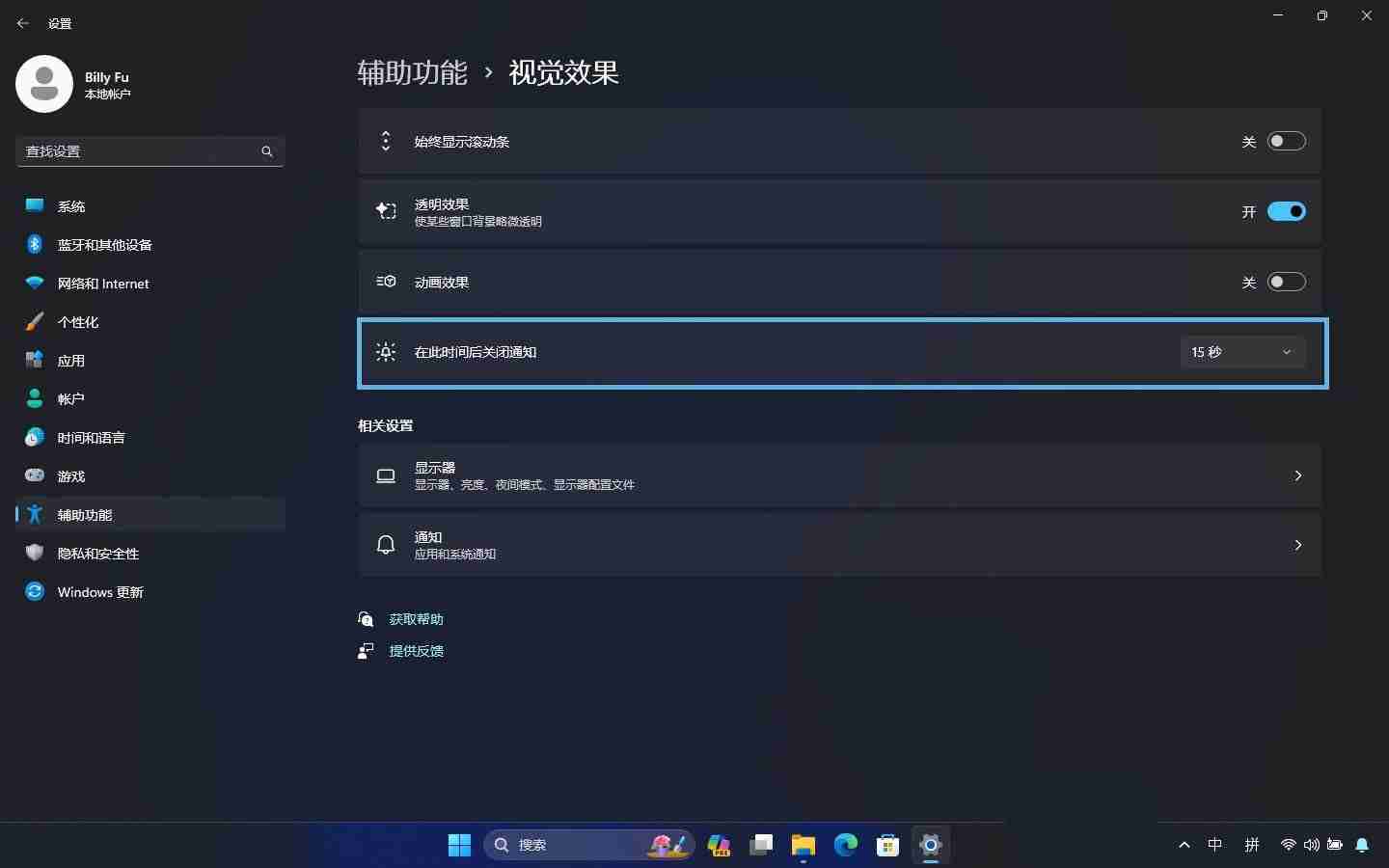The image size is (1389, 868).
Task: Select 隐私和安全性 in the sidebar
Action: click(96, 554)
